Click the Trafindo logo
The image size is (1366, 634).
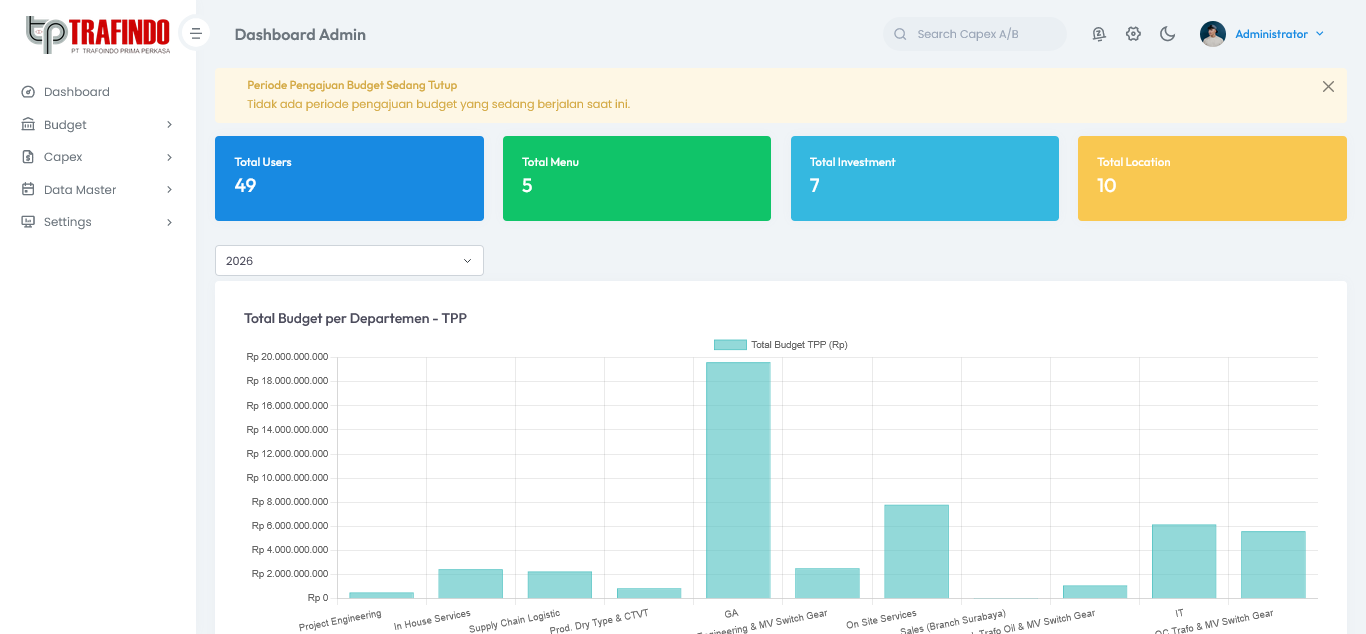coord(98,34)
